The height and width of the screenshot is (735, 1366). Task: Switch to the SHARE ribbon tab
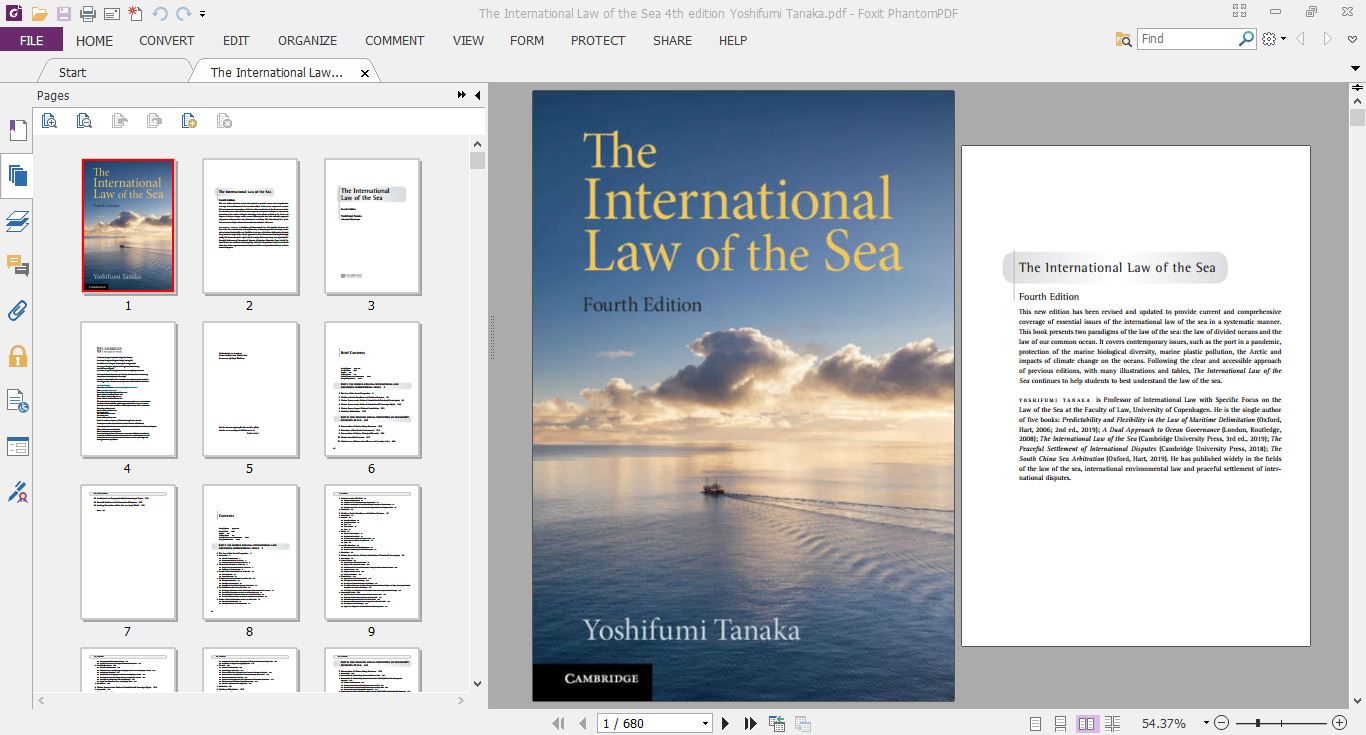(672, 40)
